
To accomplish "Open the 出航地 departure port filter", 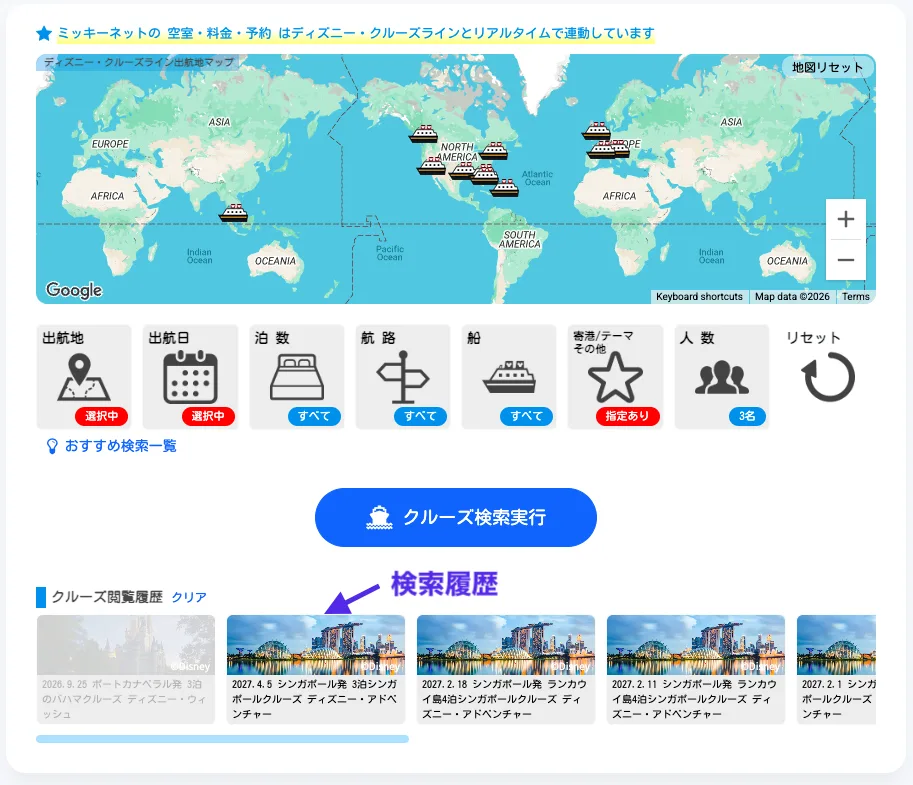I will click(x=84, y=377).
